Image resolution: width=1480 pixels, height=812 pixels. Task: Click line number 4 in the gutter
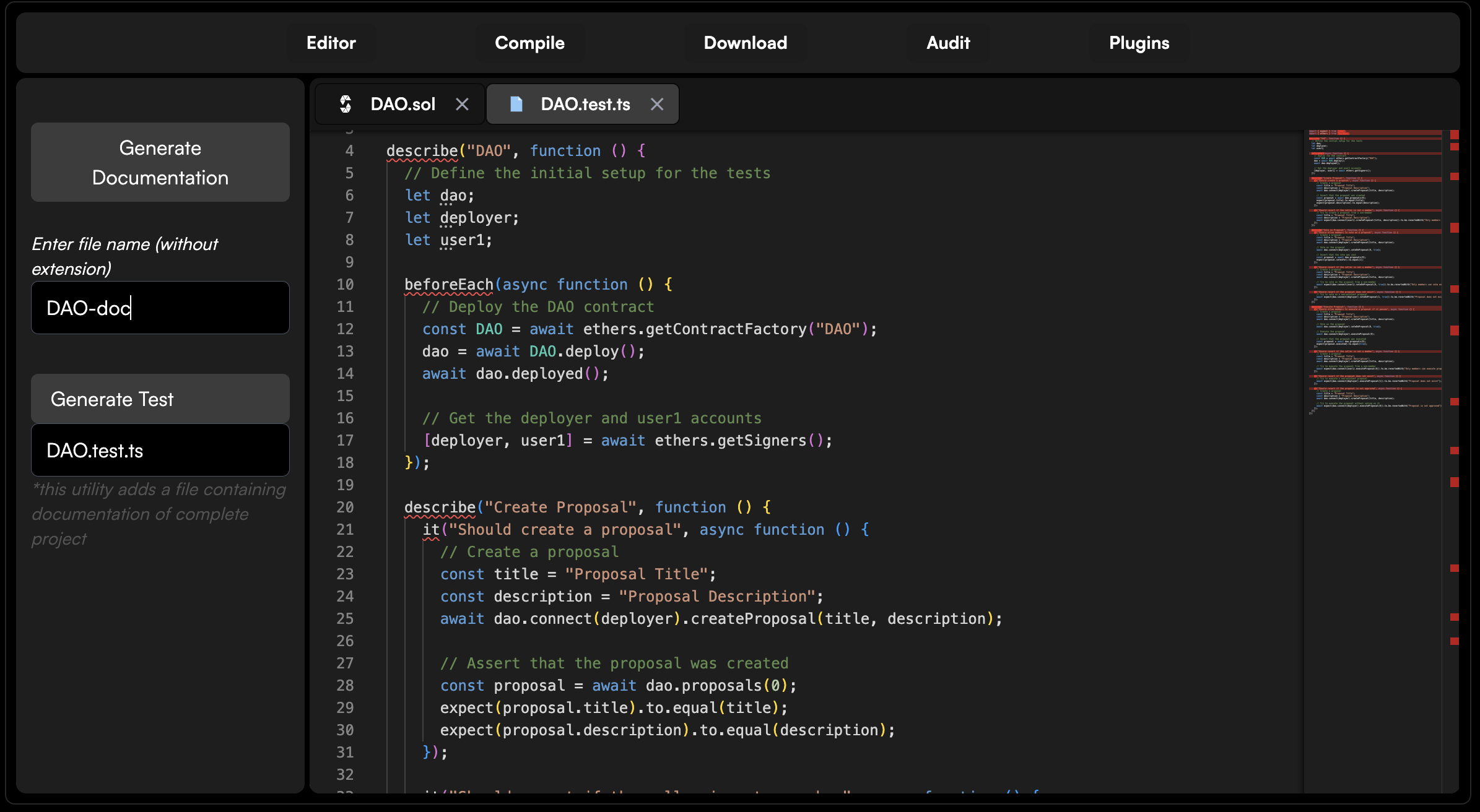349,150
